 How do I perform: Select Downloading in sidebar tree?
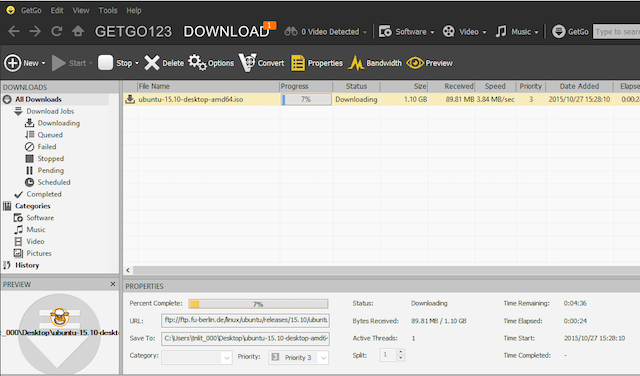pos(58,123)
